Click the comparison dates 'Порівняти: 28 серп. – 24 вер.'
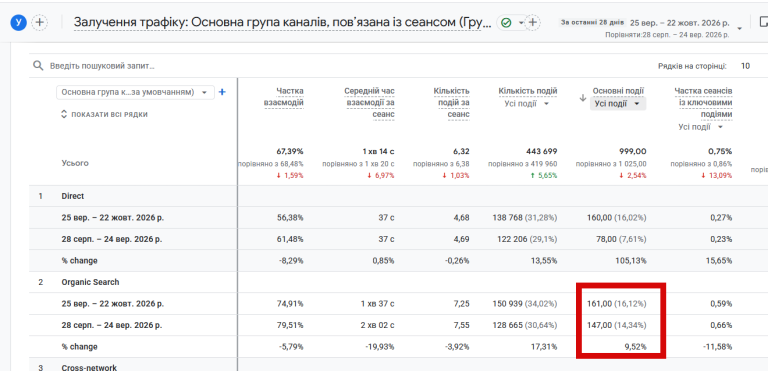 click(x=667, y=35)
